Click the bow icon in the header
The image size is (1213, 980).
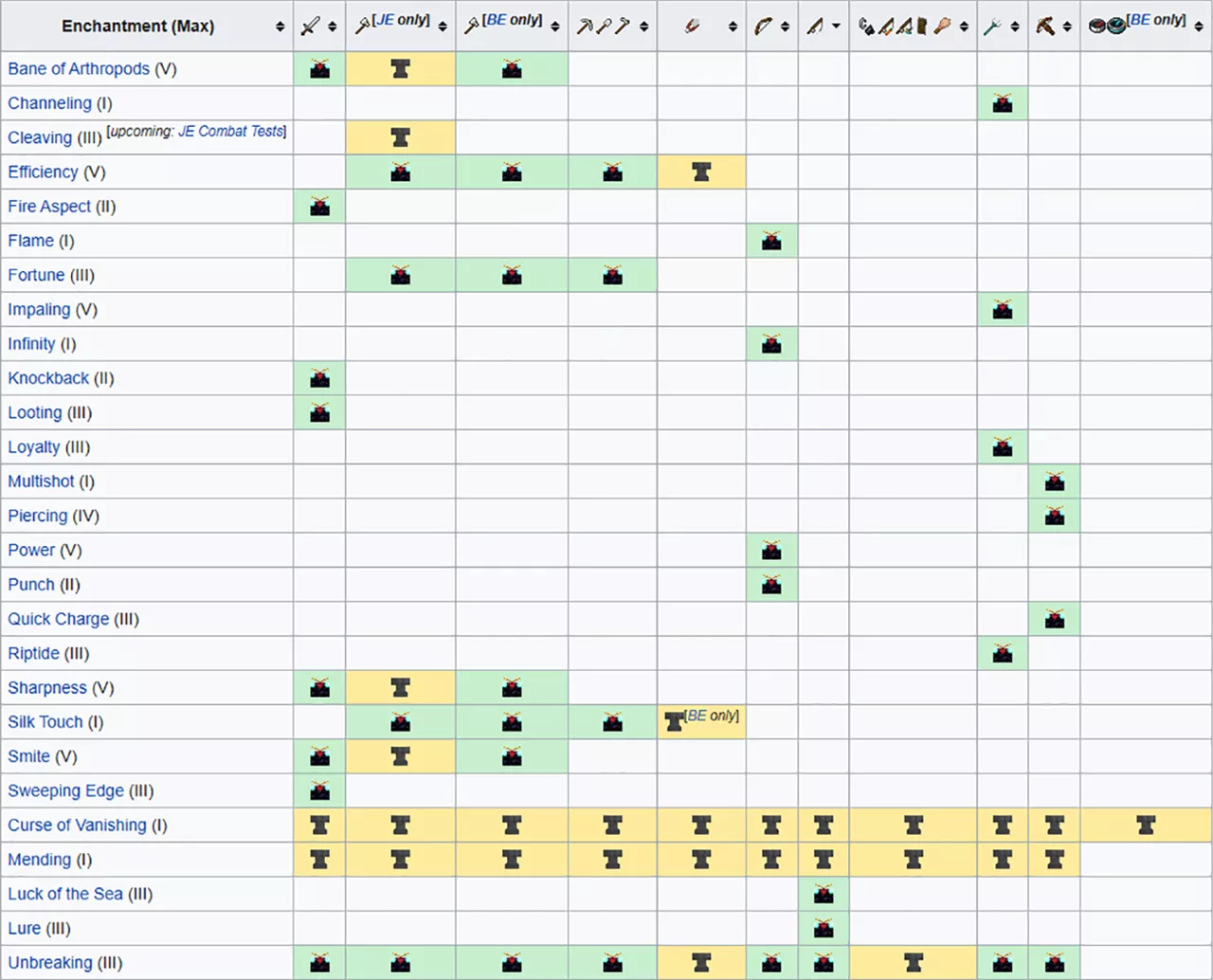coord(763,27)
